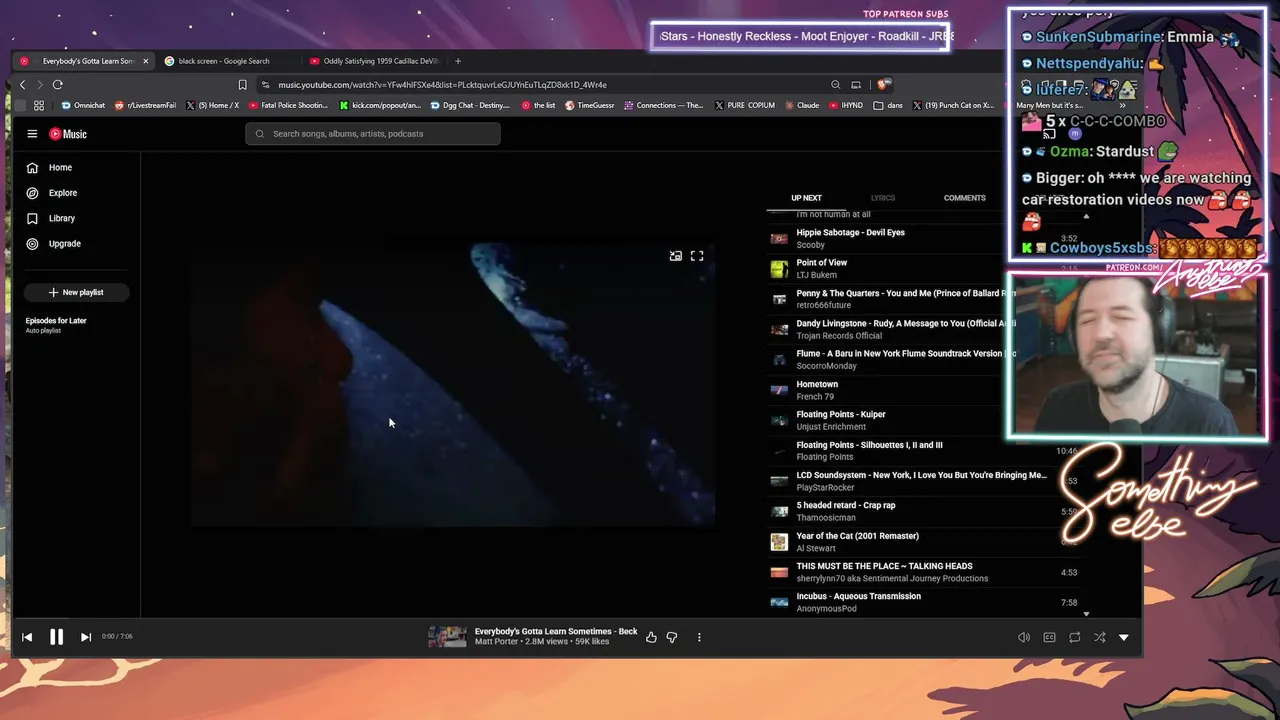Pause the current song
This screenshot has height=720, width=1280.
pos(56,637)
